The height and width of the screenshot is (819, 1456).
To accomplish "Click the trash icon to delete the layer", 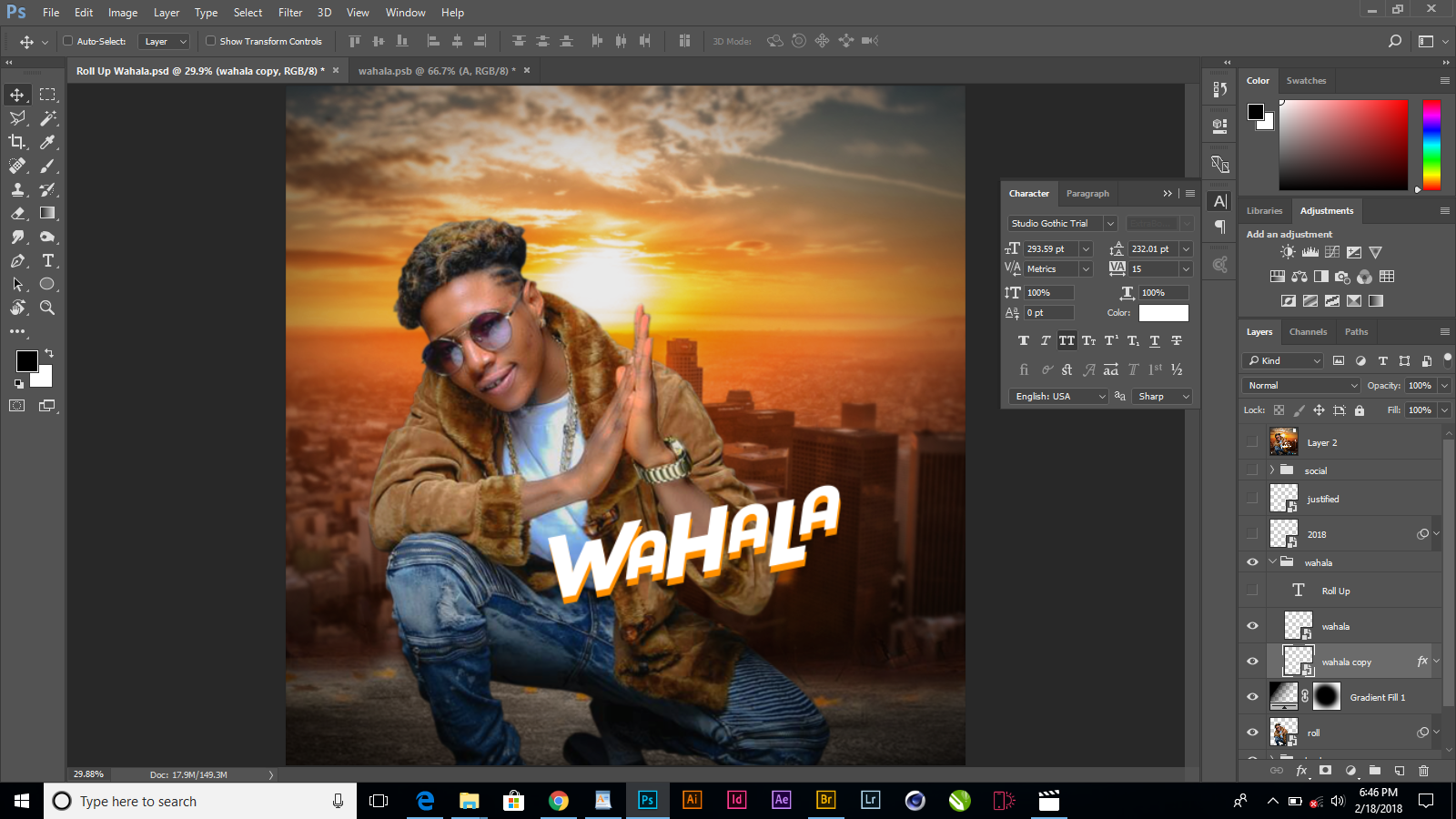I will (1422, 770).
